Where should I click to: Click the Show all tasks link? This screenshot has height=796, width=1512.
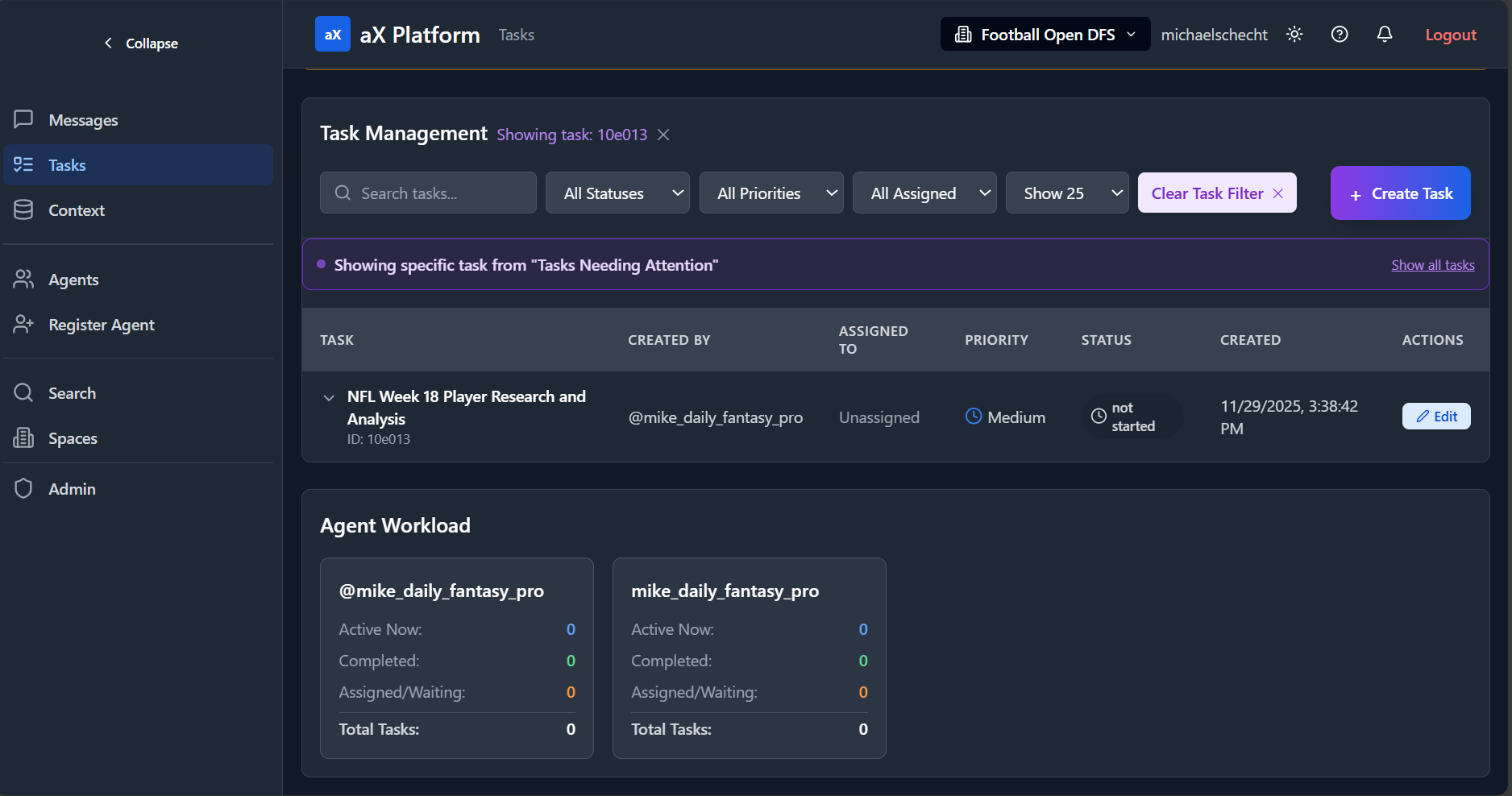[1432, 264]
